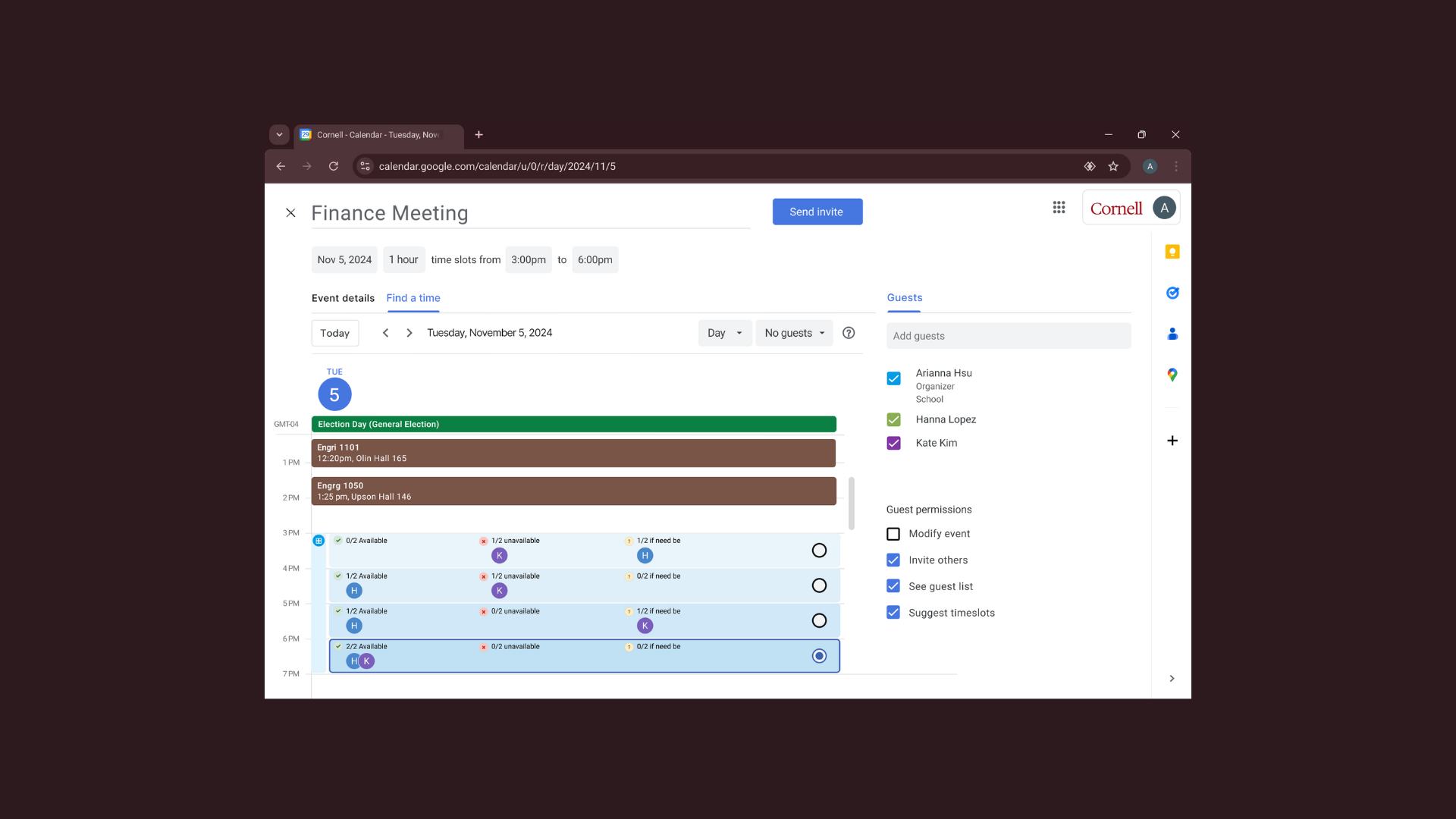Go to next day arrow

coord(409,333)
